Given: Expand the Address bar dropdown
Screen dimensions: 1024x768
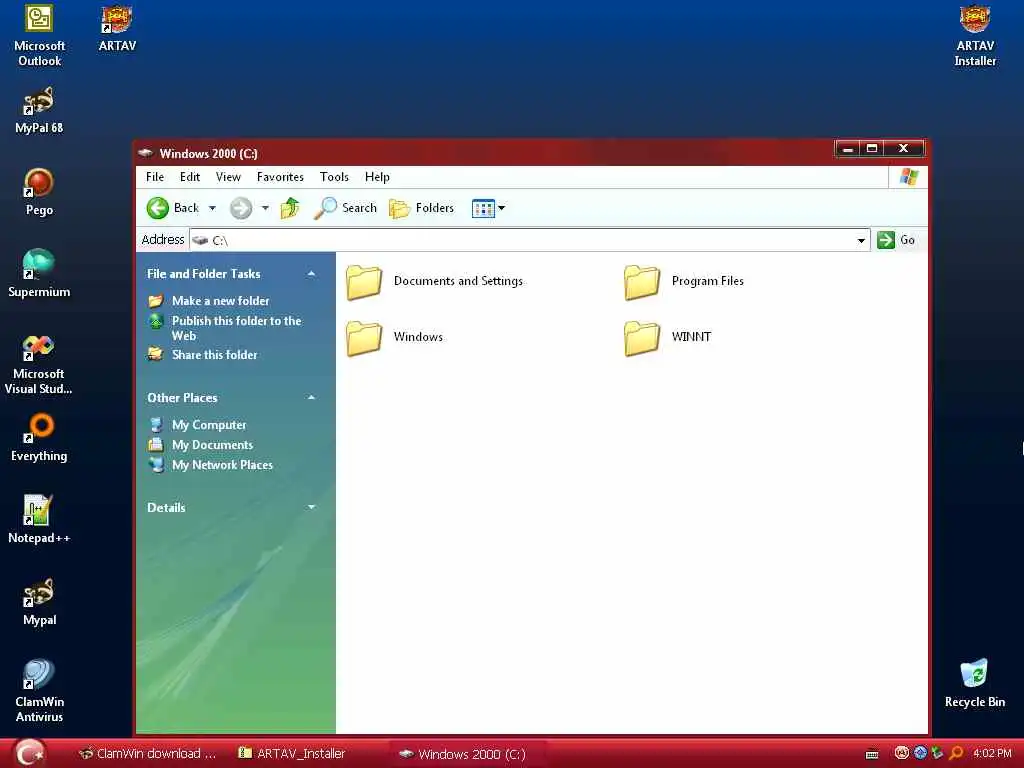Looking at the screenshot, I should pos(861,240).
